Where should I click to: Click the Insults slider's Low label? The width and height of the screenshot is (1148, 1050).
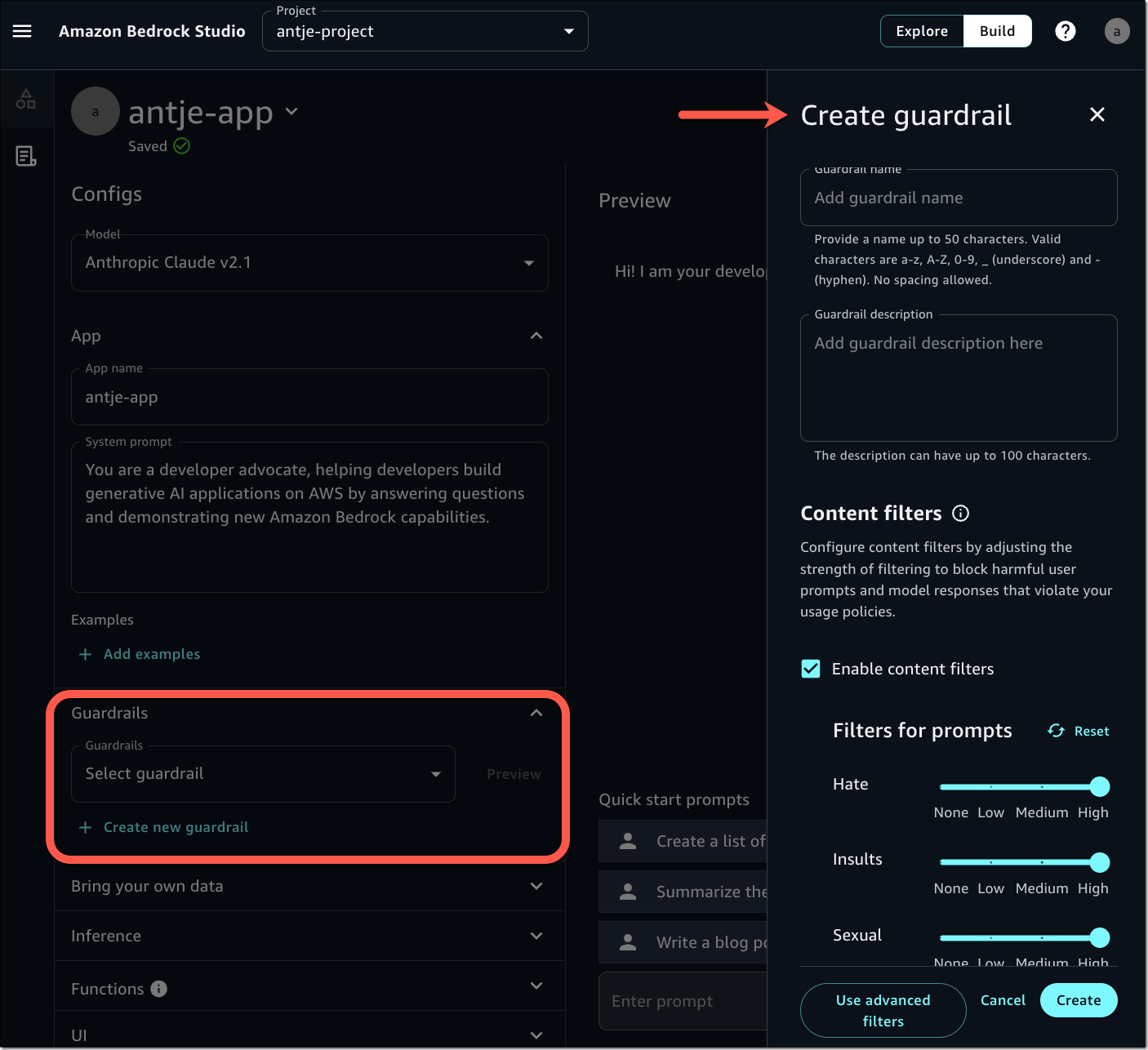click(990, 888)
